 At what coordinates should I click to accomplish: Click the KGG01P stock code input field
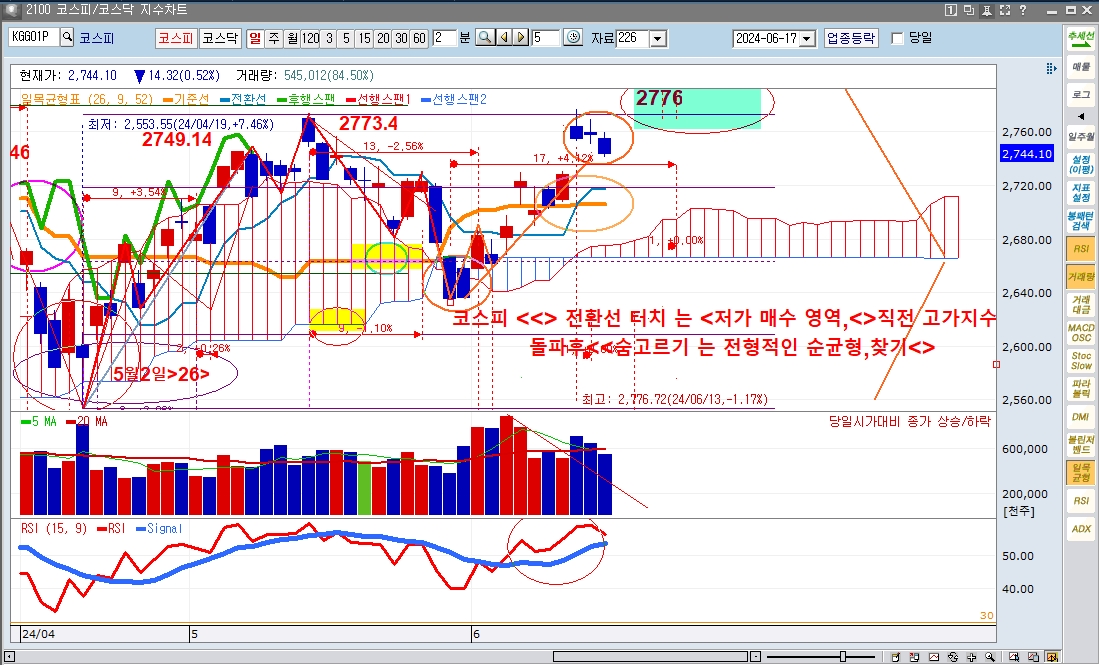33,38
